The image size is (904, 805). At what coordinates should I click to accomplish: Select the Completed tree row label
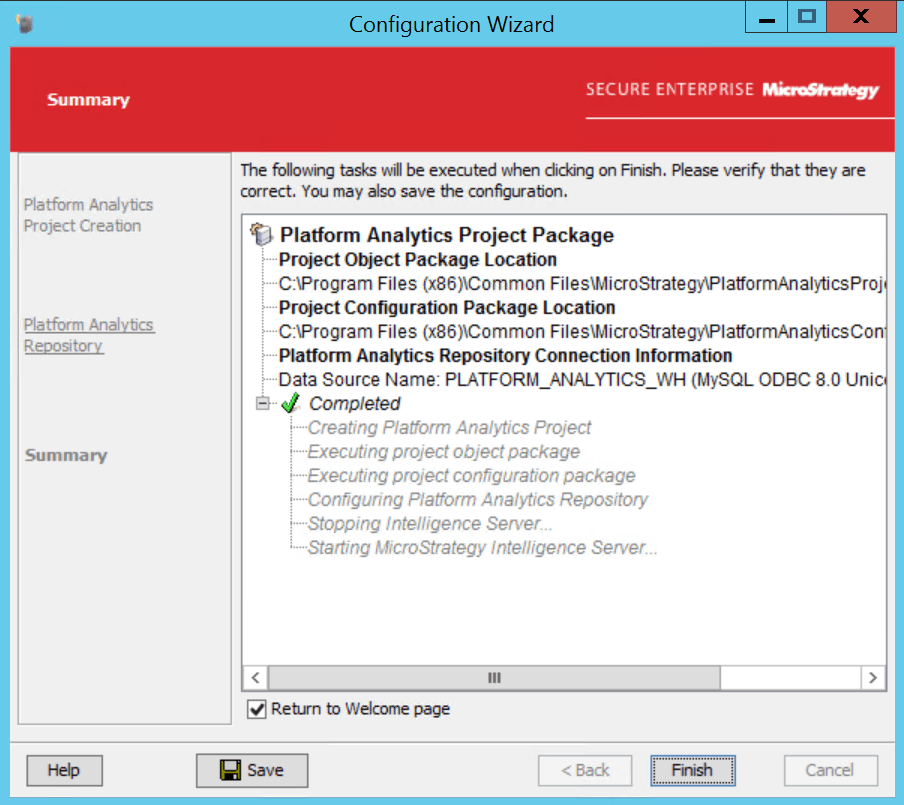355,404
